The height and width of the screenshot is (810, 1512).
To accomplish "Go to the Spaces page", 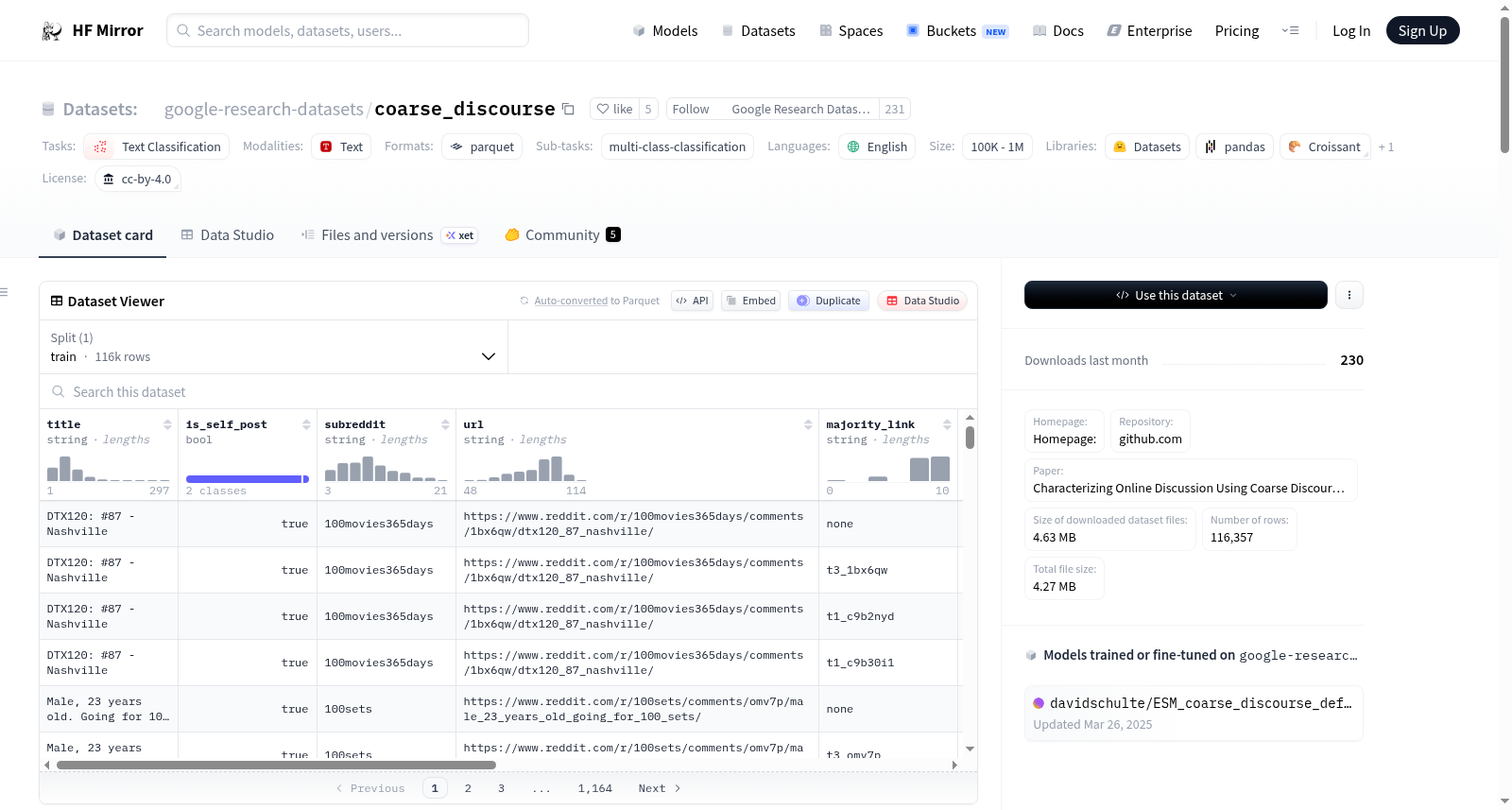I will (850, 31).
